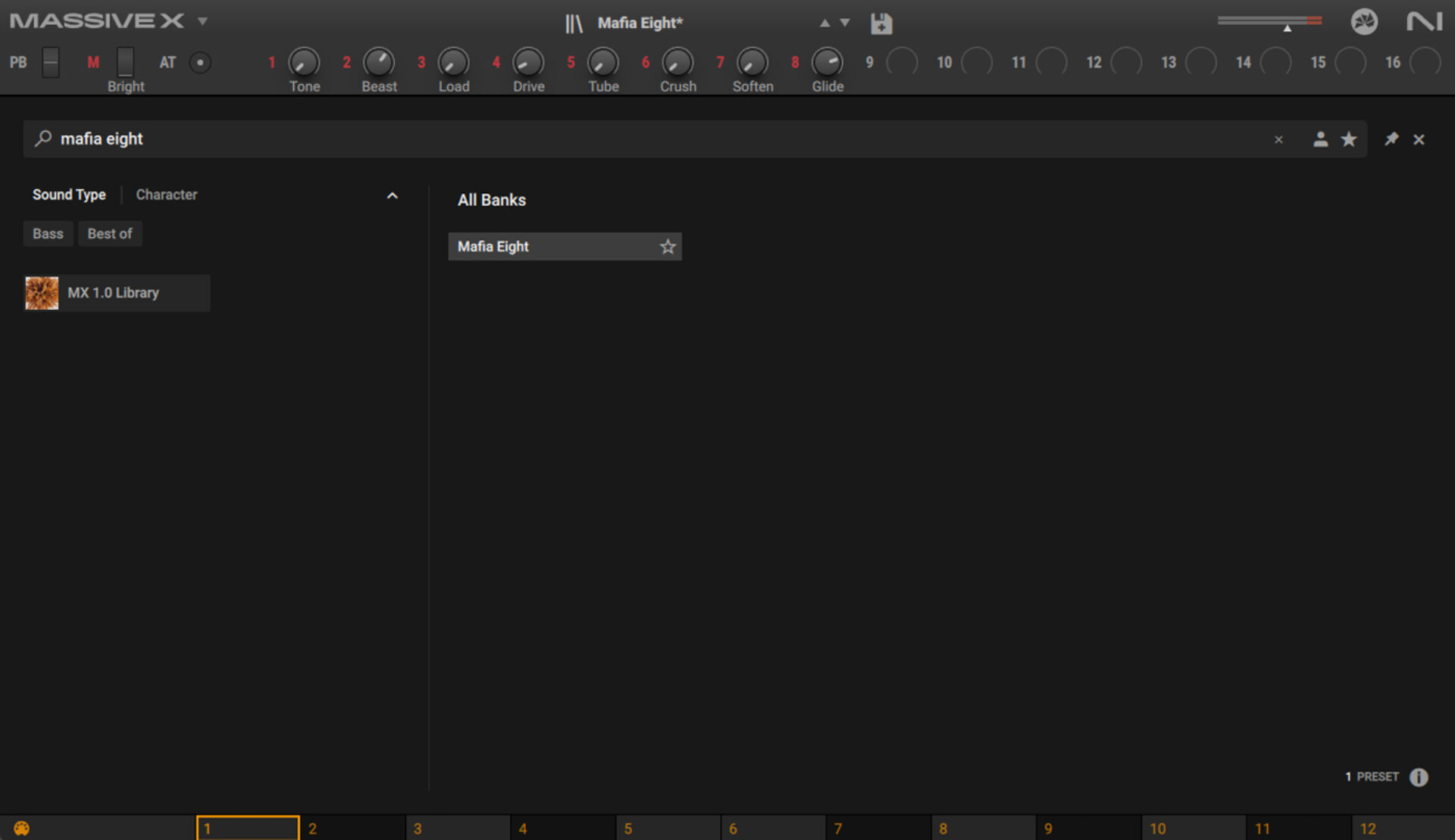Click the master volume slider
The image size is (1455, 840).
tap(1269, 21)
